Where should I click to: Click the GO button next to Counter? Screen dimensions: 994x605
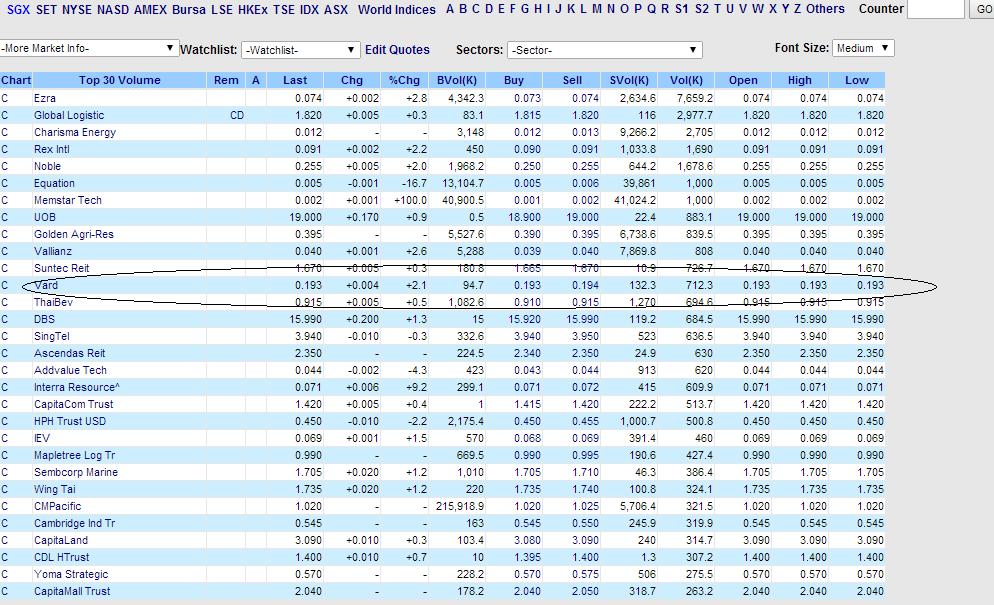point(982,9)
